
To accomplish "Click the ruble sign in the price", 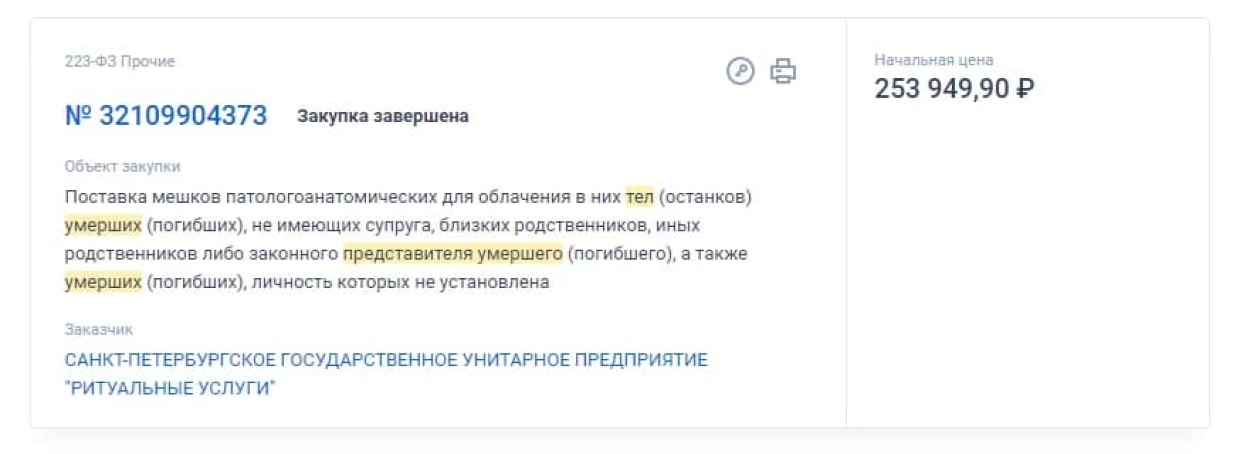I will [1024, 89].
